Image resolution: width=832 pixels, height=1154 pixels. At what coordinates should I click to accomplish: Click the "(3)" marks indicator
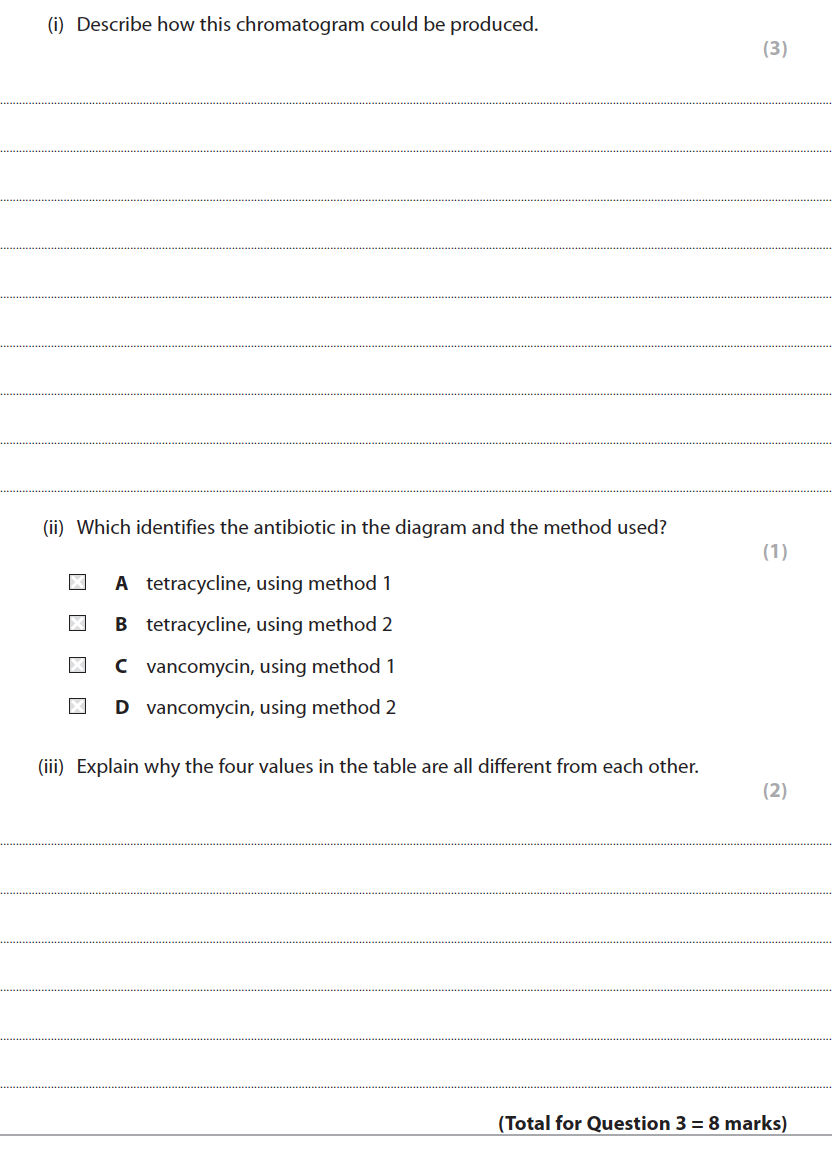[x=775, y=49]
